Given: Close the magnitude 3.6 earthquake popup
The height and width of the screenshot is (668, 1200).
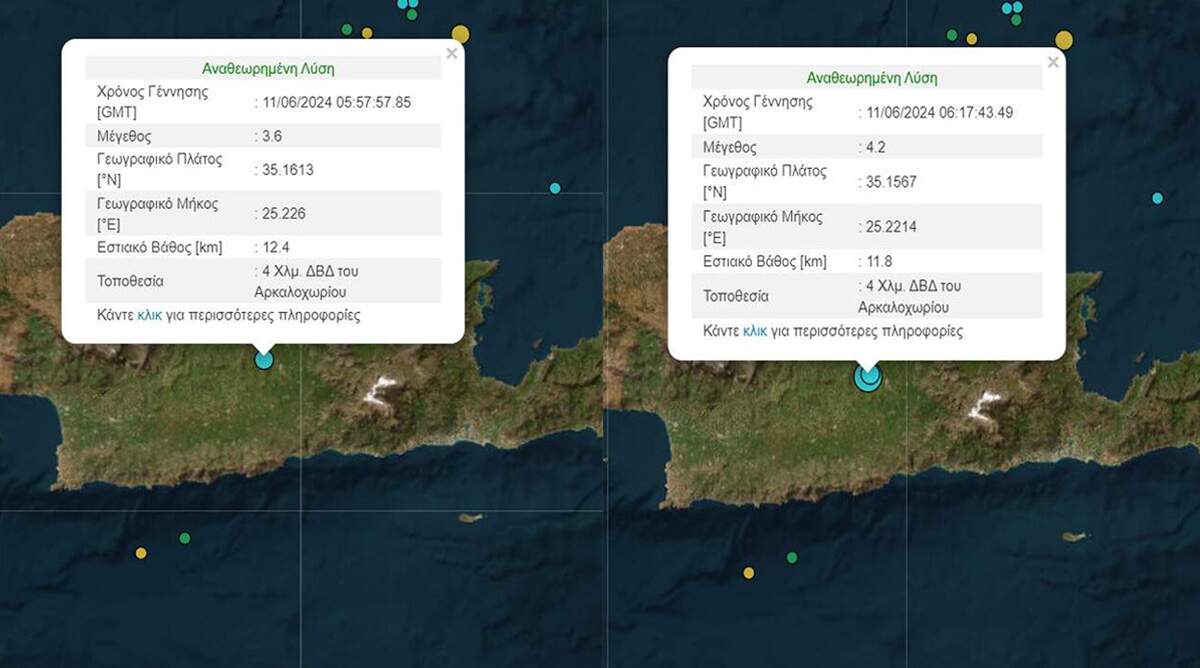Looking at the screenshot, I should 452,54.
